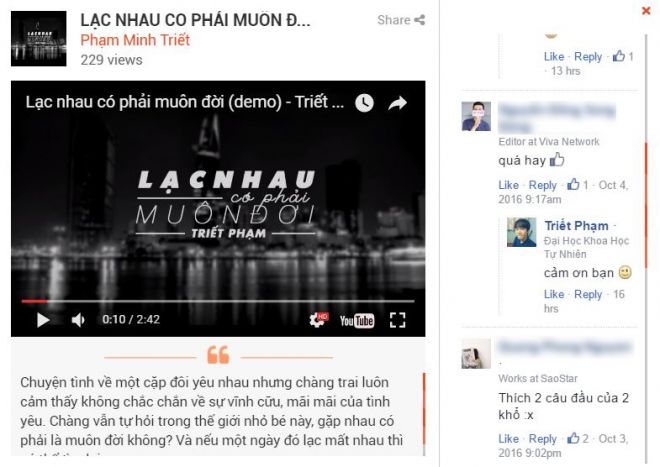
Task: Reply to "Thích 2 câu đầu" comment
Action: (543, 439)
